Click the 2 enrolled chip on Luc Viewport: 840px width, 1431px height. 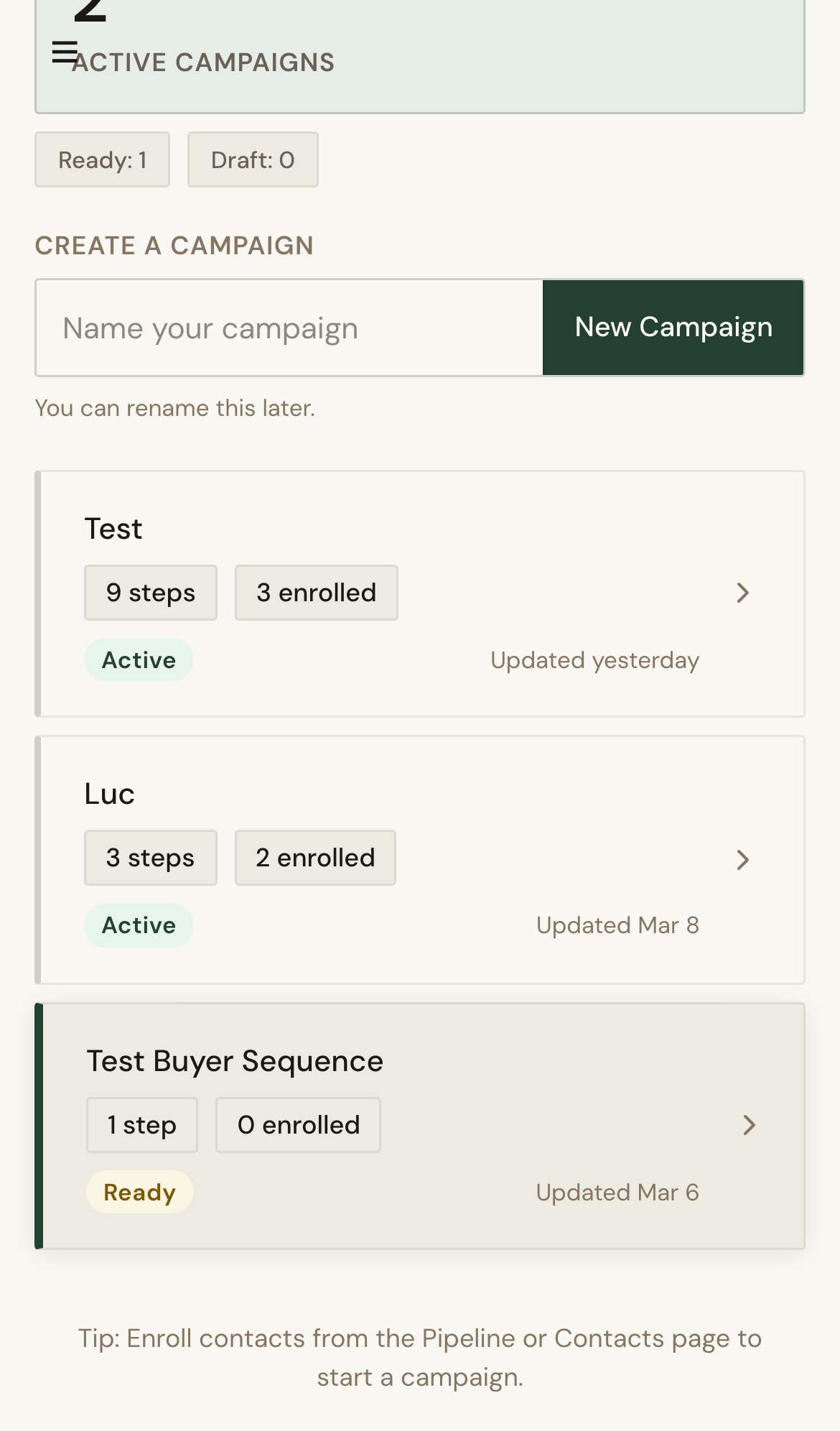(x=314, y=857)
